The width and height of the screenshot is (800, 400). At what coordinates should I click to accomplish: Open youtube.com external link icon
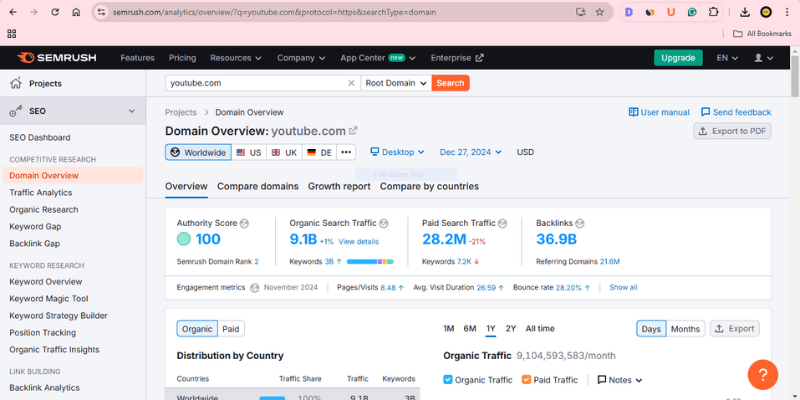coord(353,131)
